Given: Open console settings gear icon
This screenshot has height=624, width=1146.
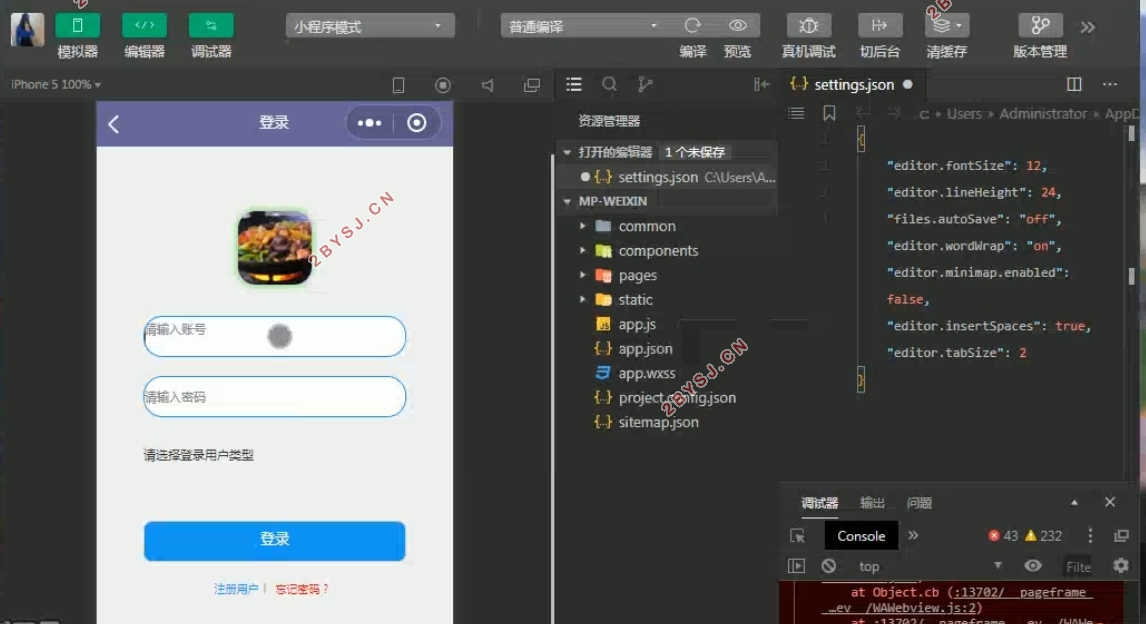Looking at the screenshot, I should pyautogui.click(x=1120, y=566).
